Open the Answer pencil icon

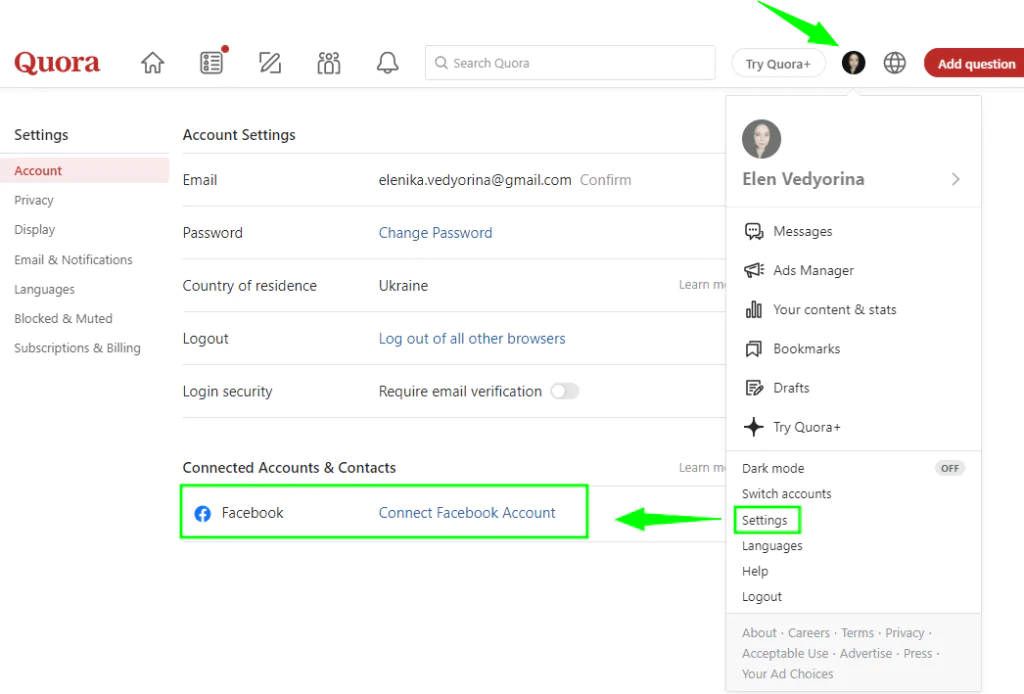270,63
